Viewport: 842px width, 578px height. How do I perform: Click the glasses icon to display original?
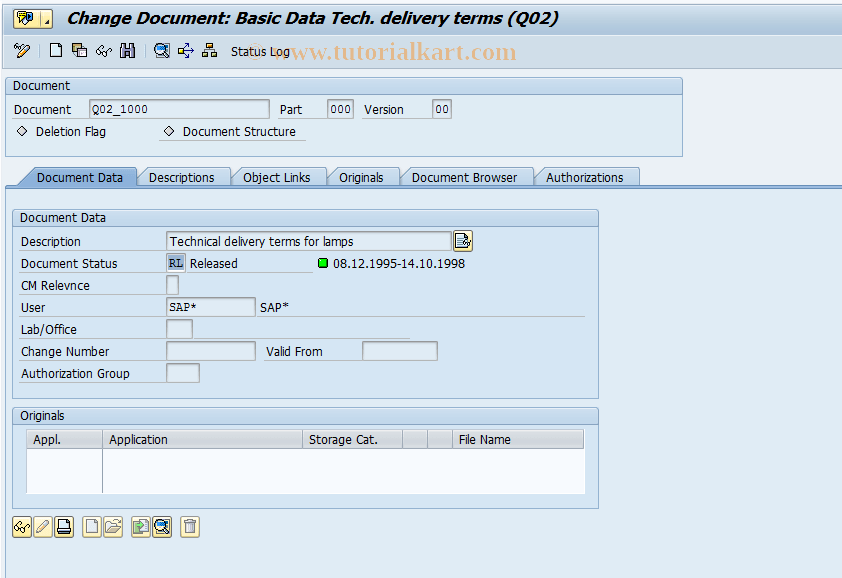(x=22, y=526)
